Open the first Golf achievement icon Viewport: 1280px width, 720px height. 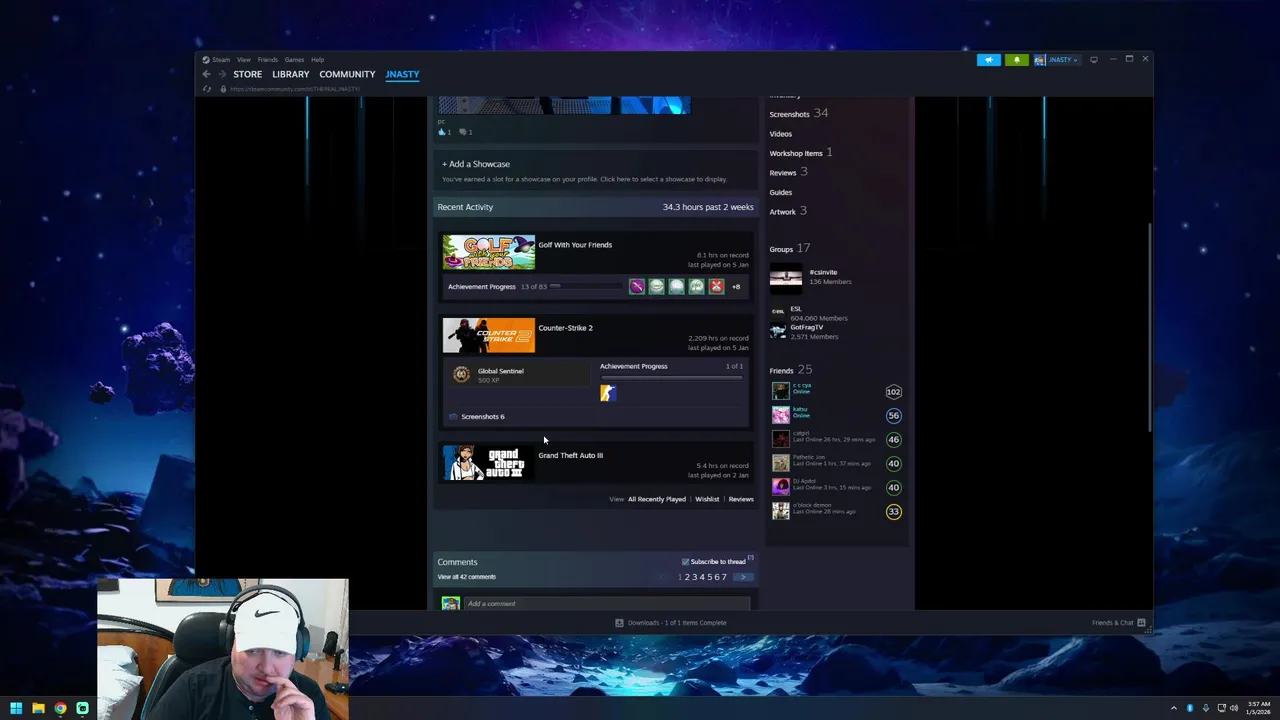pos(637,287)
